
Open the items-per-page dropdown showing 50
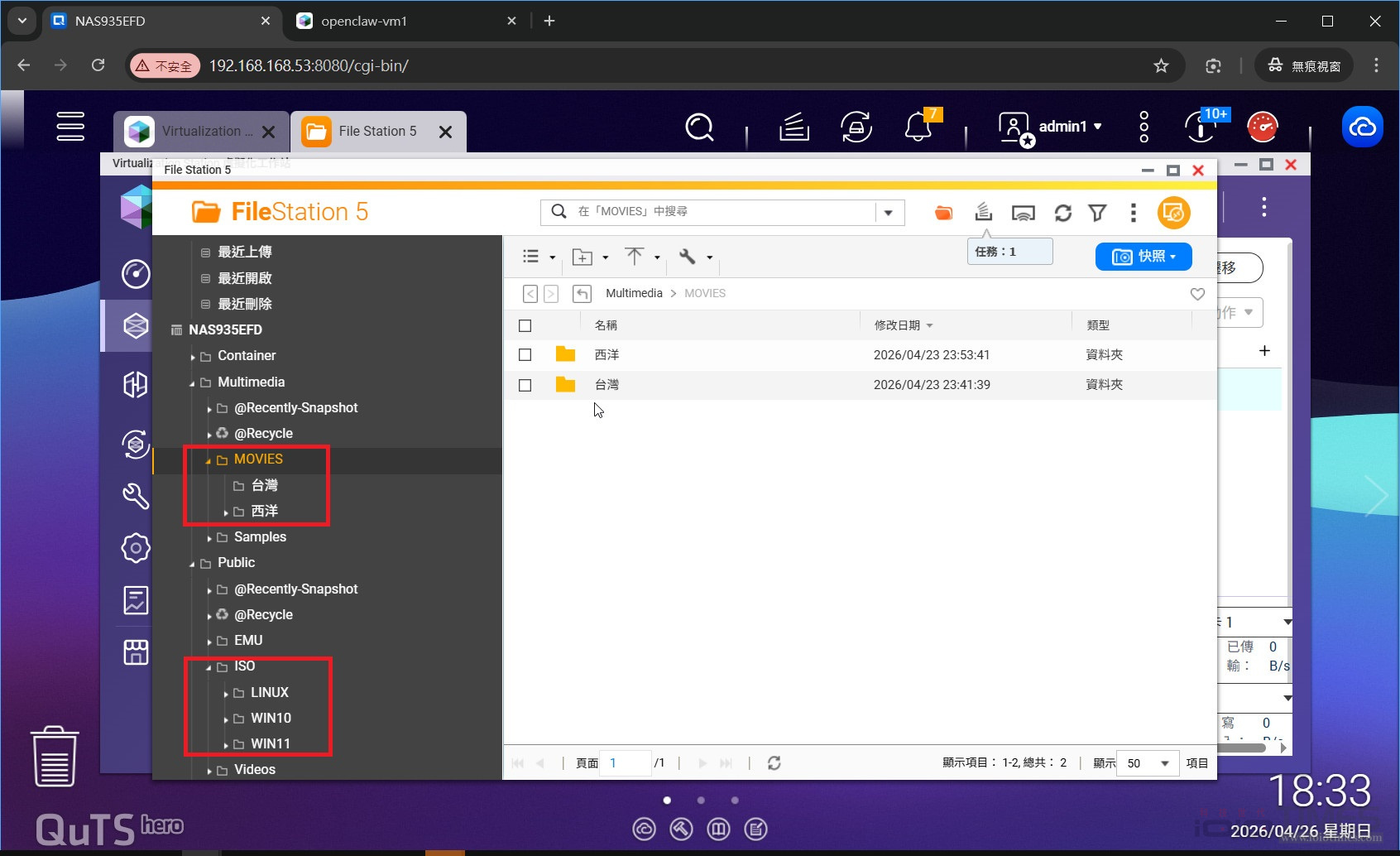(1148, 763)
